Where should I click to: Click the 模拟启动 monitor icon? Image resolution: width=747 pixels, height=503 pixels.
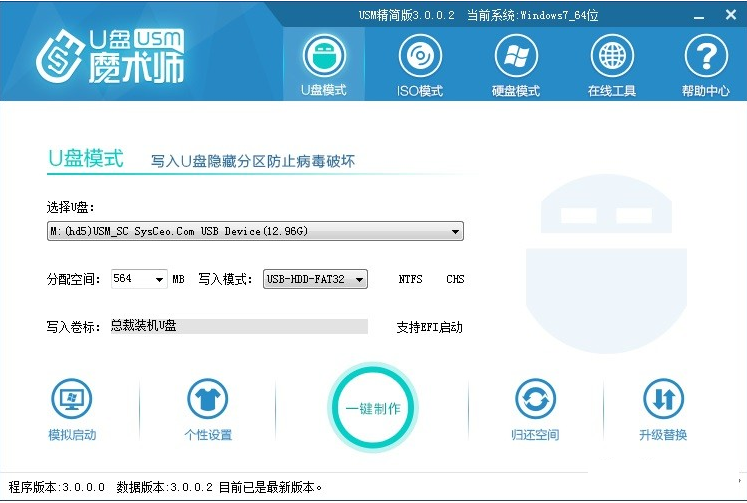point(71,399)
